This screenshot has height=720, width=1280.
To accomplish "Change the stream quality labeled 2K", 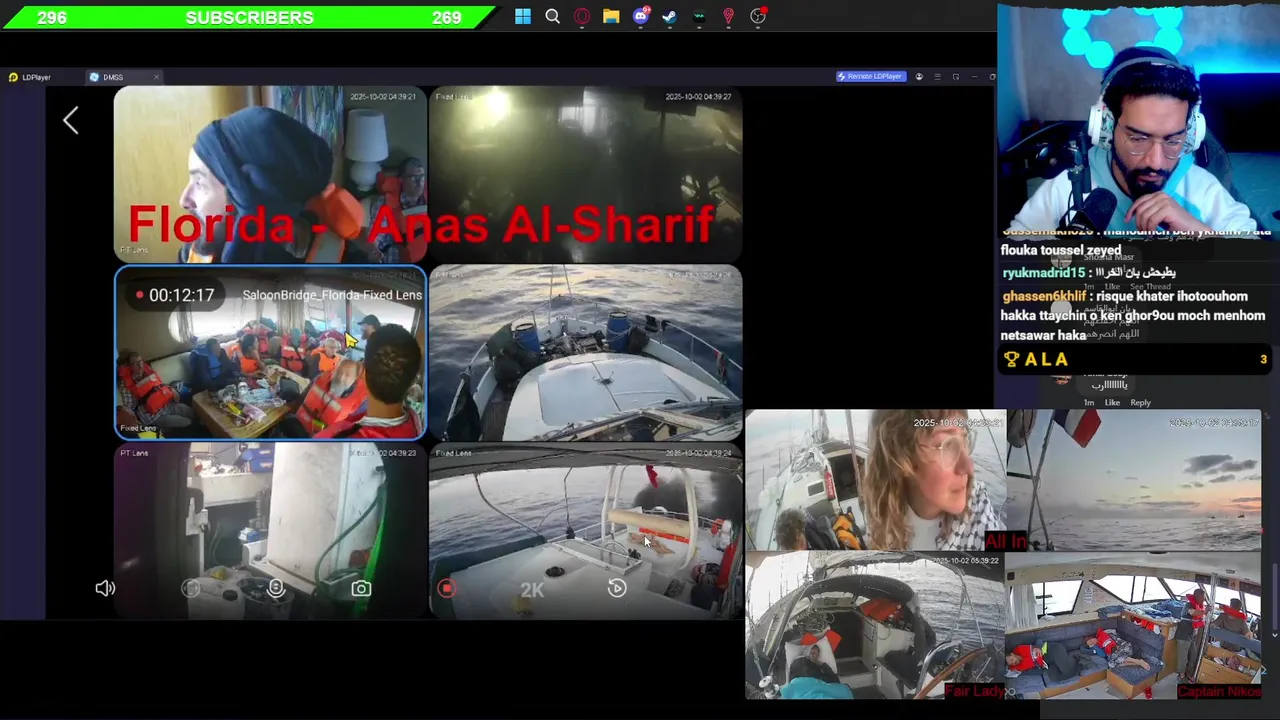I will 532,589.
